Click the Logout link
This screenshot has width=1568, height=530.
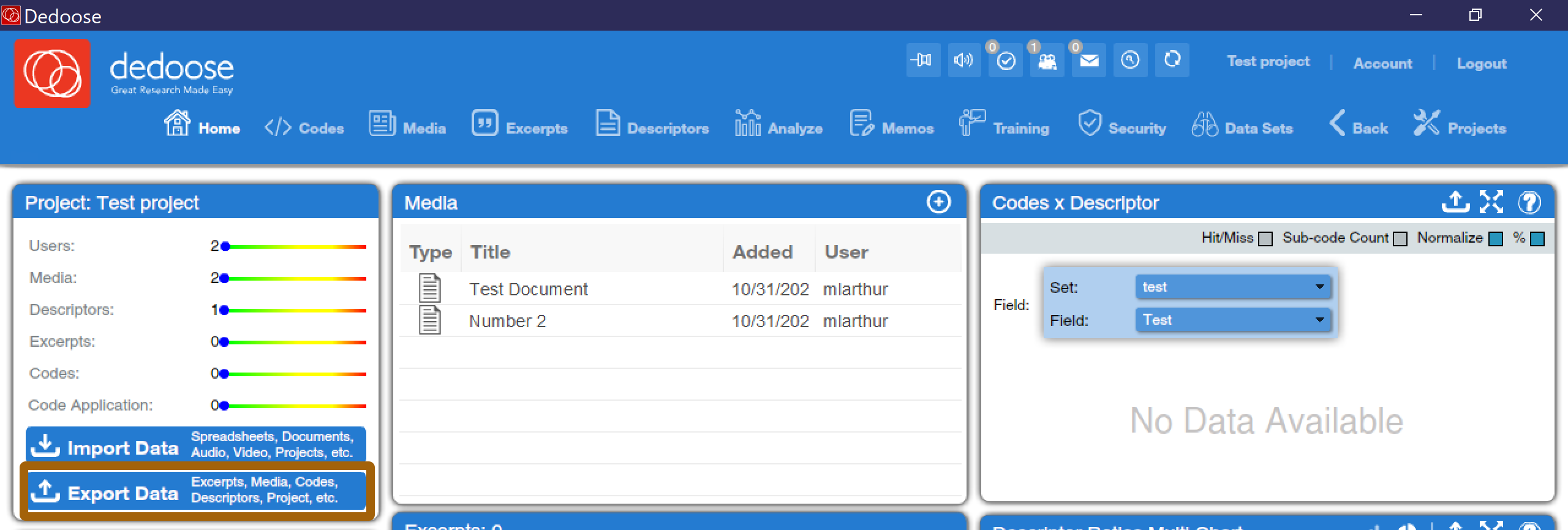pyautogui.click(x=1481, y=63)
